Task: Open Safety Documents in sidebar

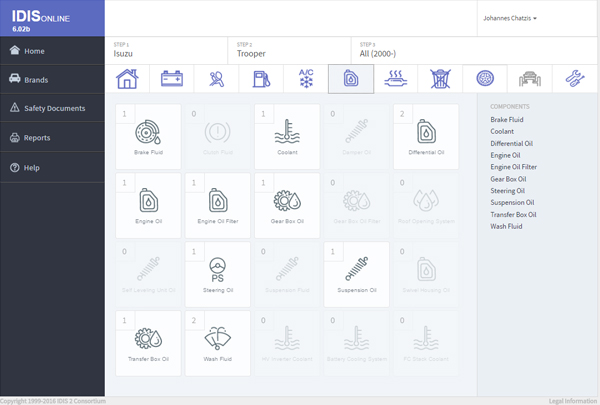Action: point(52,108)
